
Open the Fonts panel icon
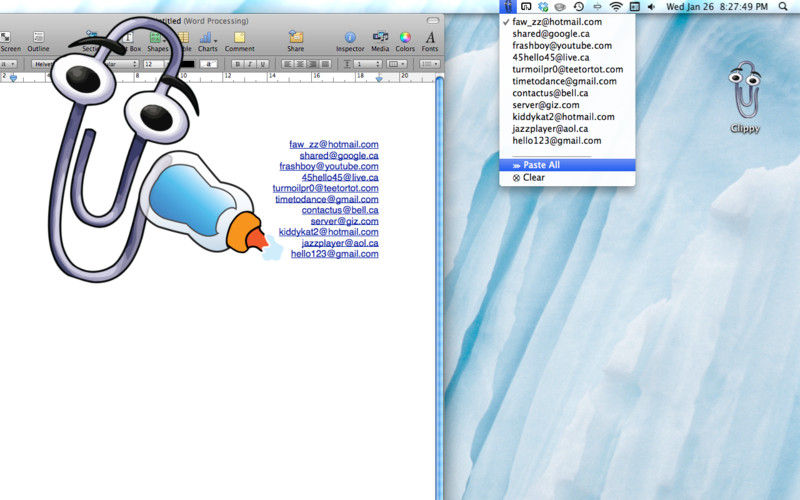click(x=430, y=37)
